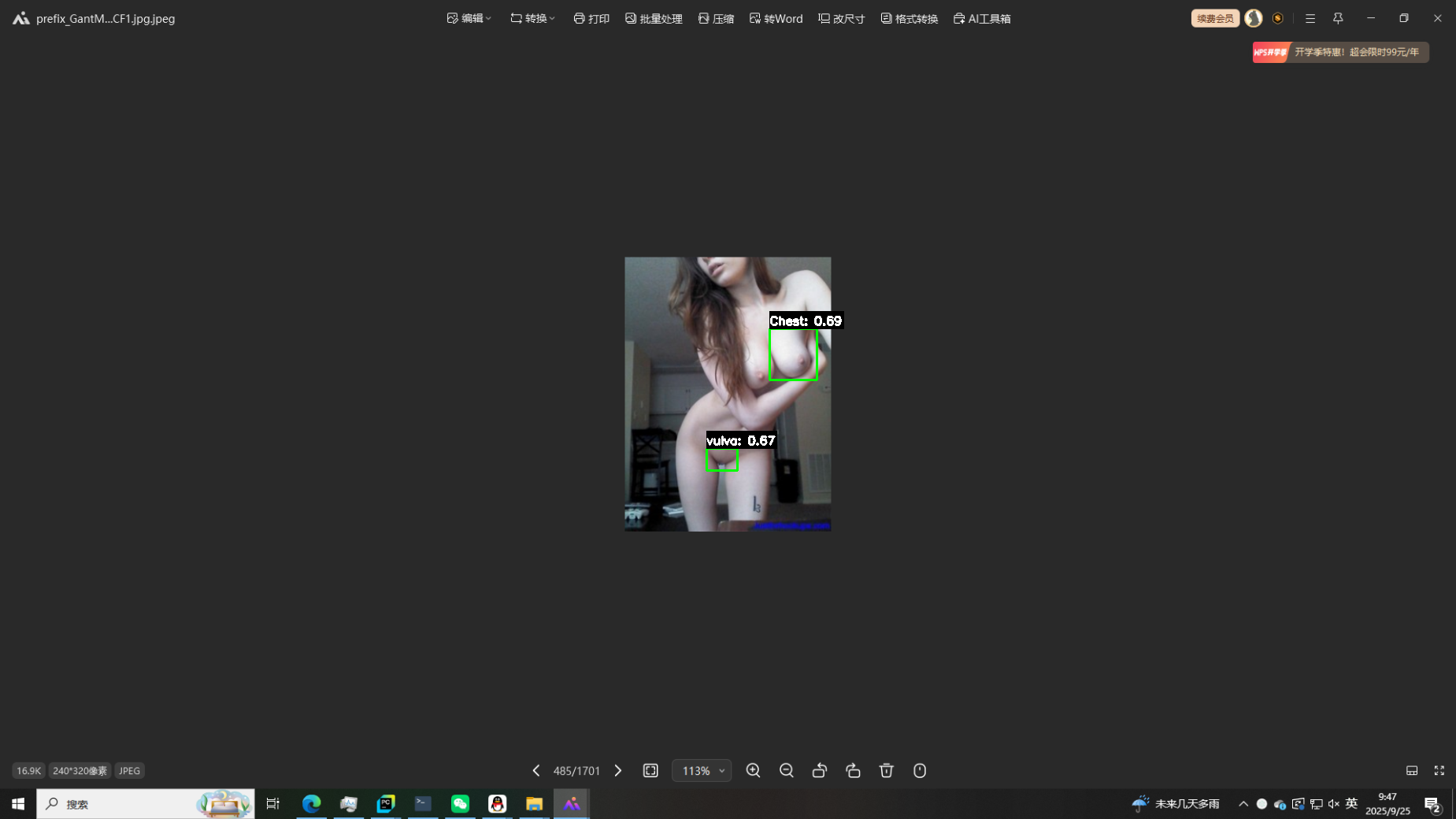Open the 开学季特惠 promotion banner
The width and height of the screenshot is (1456, 819).
pos(1340,52)
